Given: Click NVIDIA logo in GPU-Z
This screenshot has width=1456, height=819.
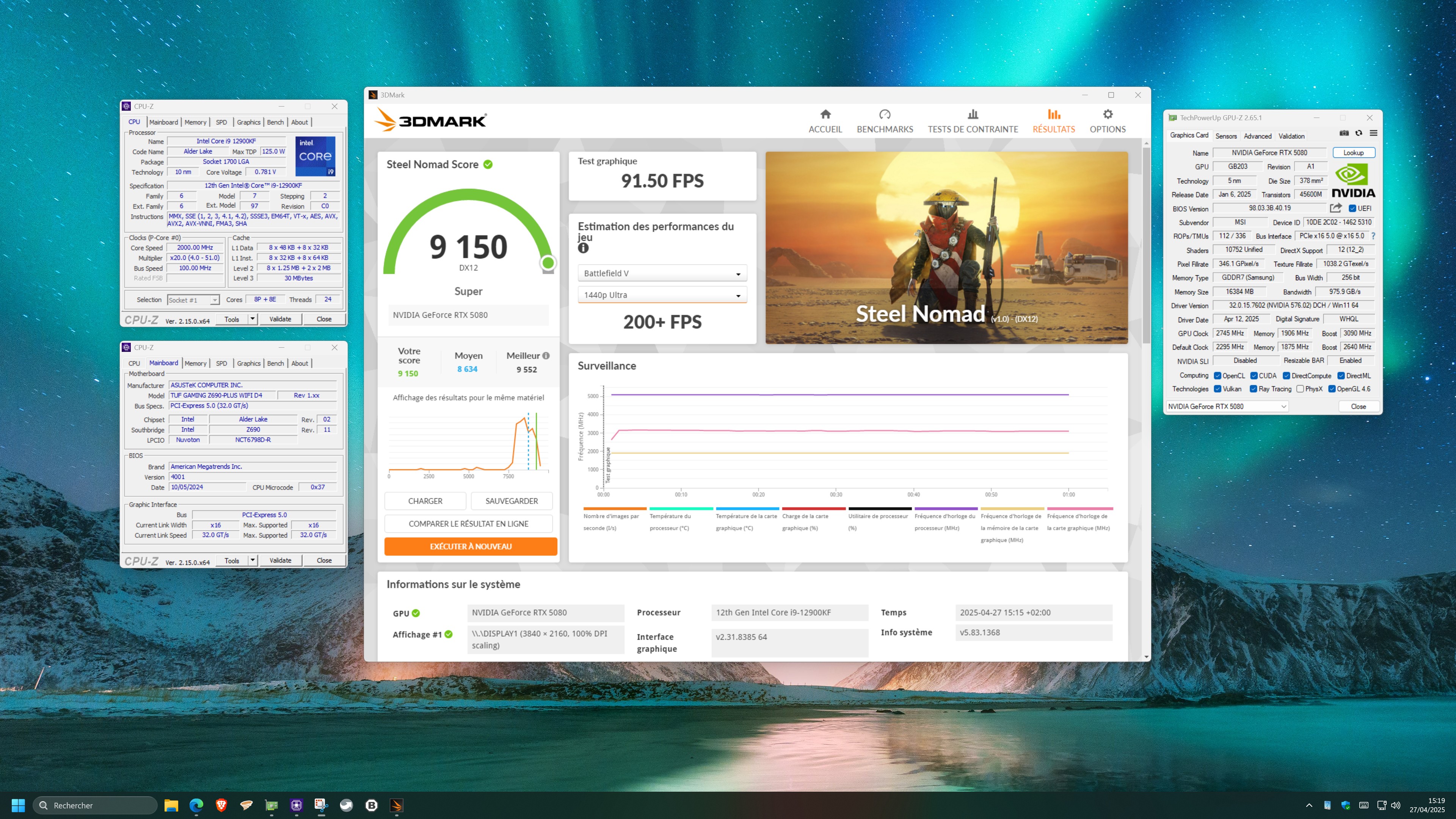Looking at the screenshot, I should point(1353,181).
